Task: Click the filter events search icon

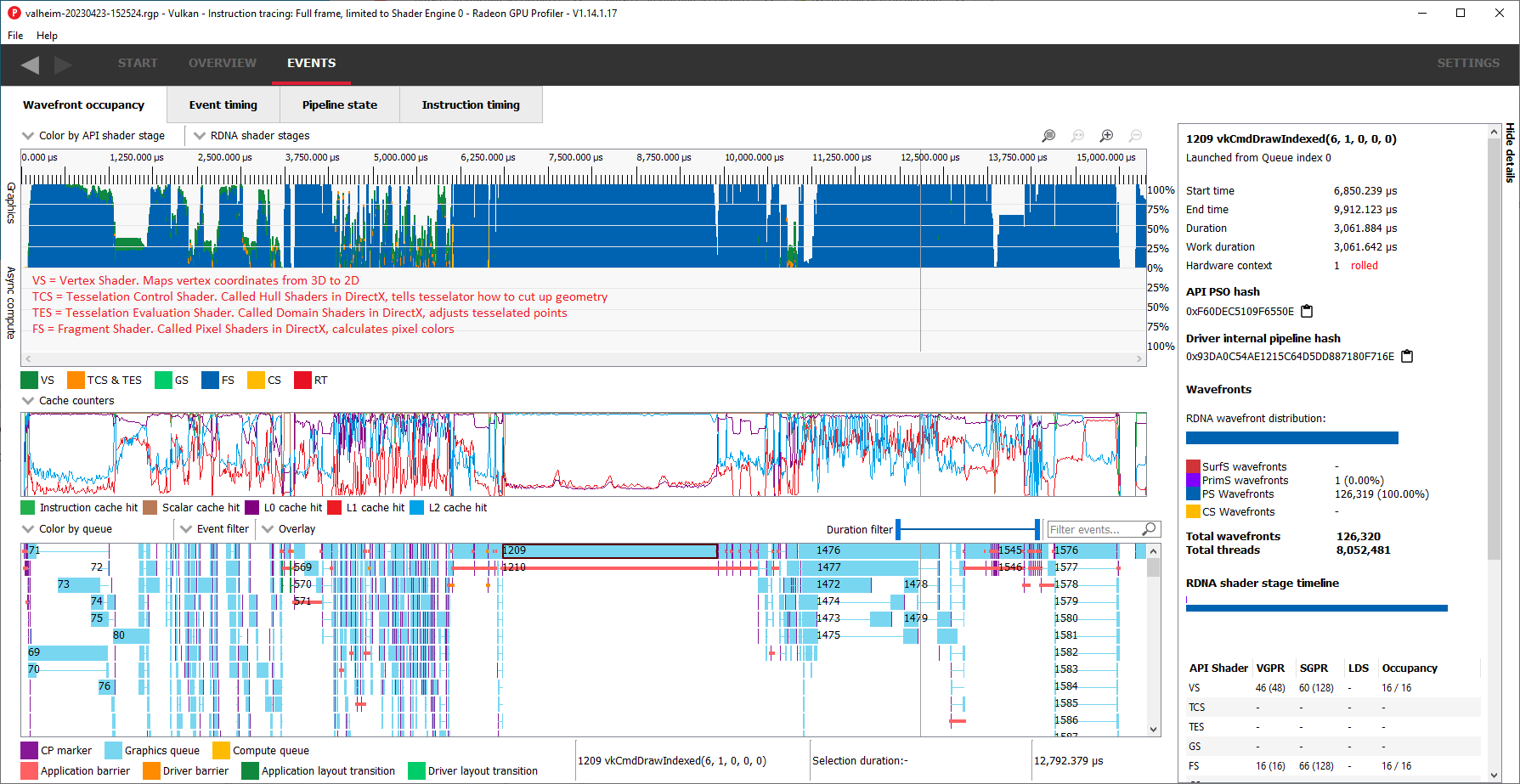Action: pos(1149,529)
